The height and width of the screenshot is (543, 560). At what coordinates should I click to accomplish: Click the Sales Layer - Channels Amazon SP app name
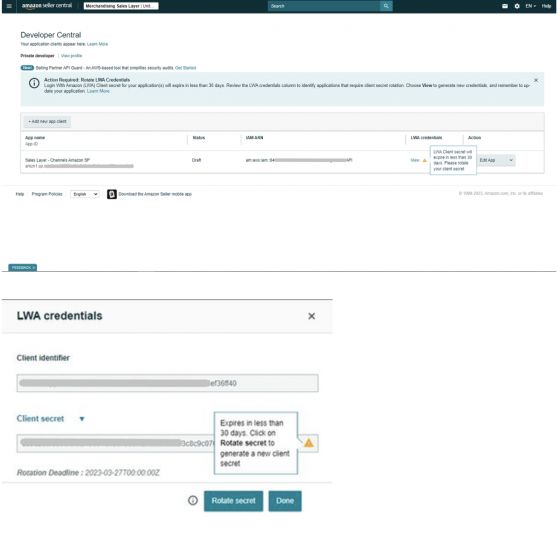pos(58,160)
